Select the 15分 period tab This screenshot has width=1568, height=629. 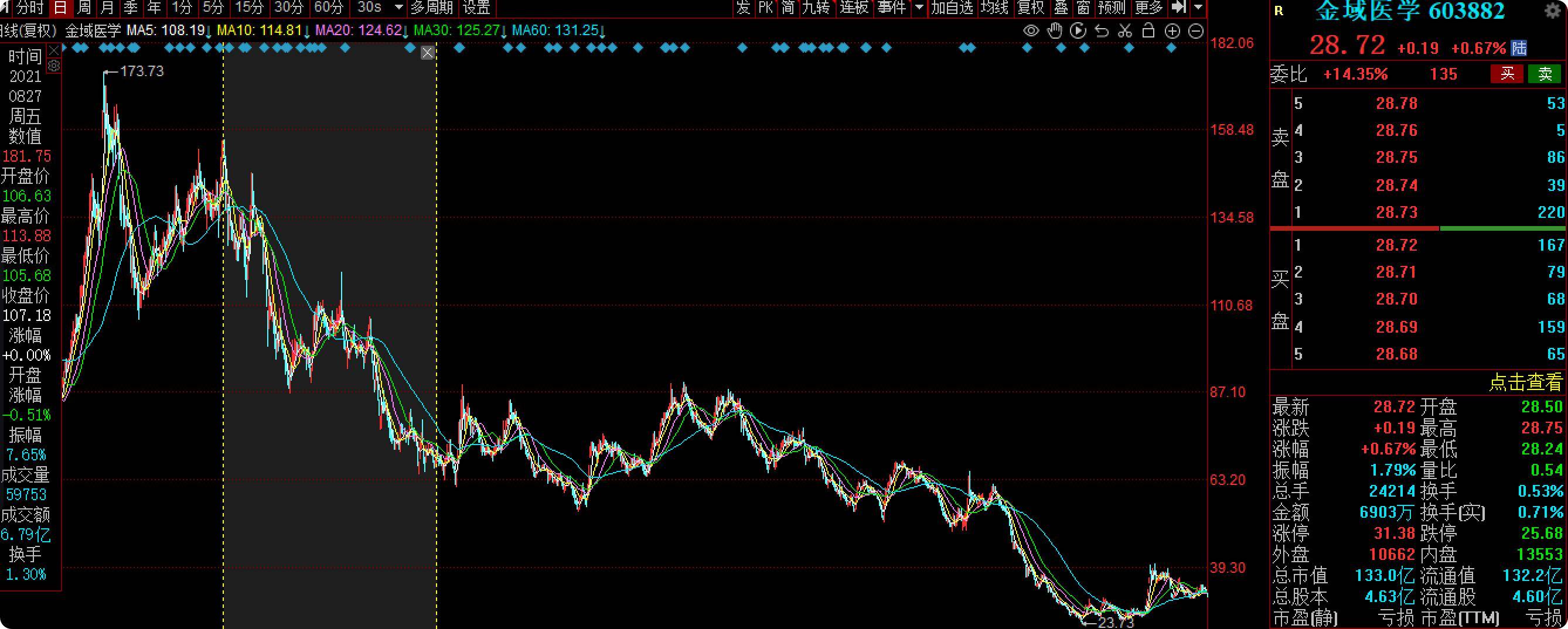[249, 8]
